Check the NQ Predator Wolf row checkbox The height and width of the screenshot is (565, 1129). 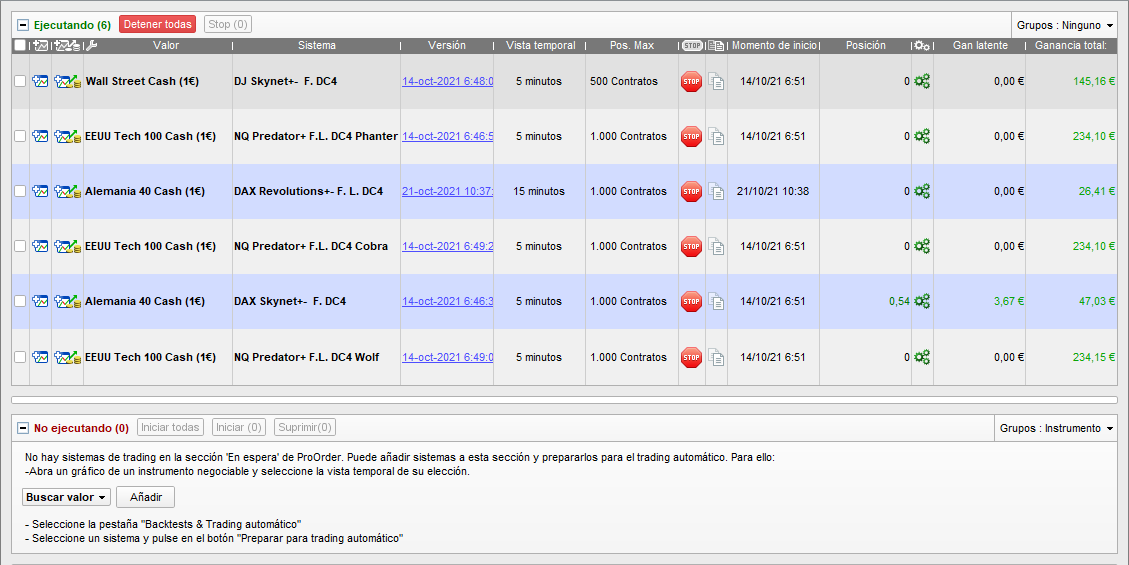[x=20, y=357]
